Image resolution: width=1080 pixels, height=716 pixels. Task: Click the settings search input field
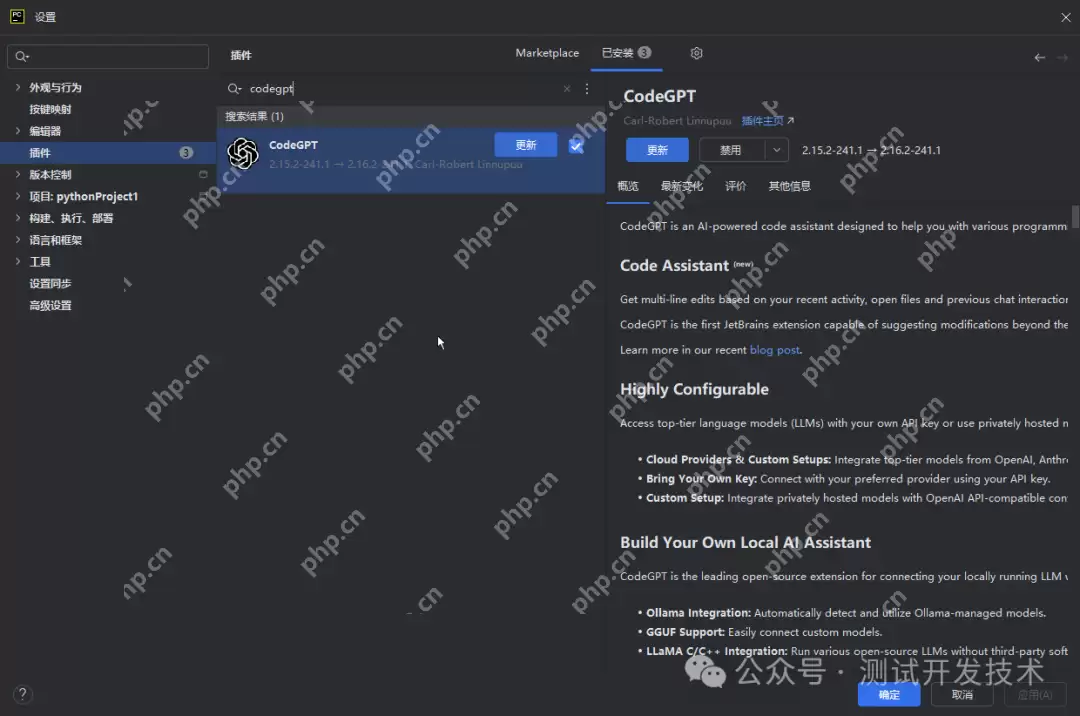click(108, 57)
